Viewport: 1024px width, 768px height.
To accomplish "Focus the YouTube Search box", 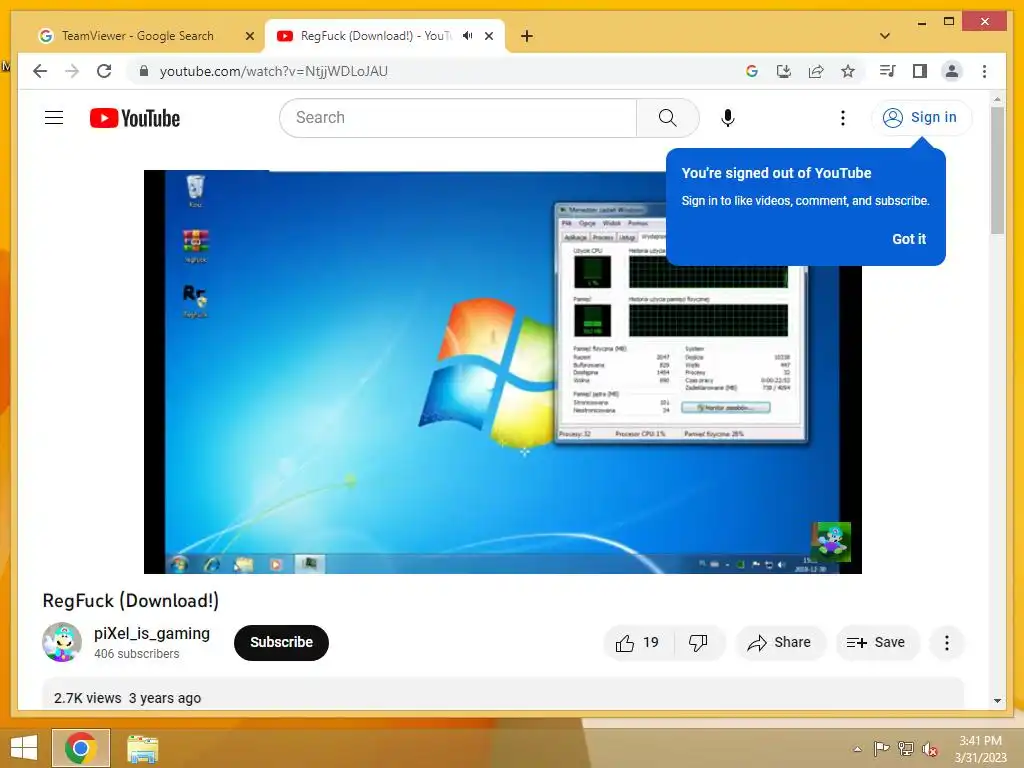I will pyautogui.click(x=458, y=118).
